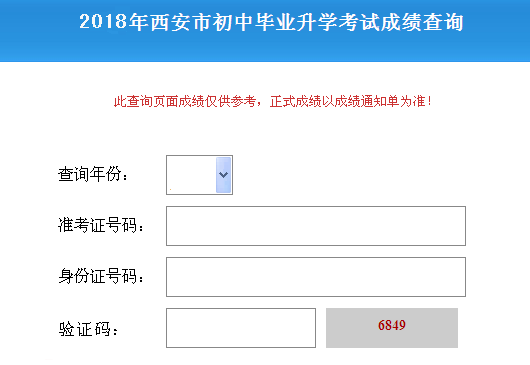The width and height of the screenshot is (530, 365).
Task: Click the 准考证号码 label text
Action: 101,225
